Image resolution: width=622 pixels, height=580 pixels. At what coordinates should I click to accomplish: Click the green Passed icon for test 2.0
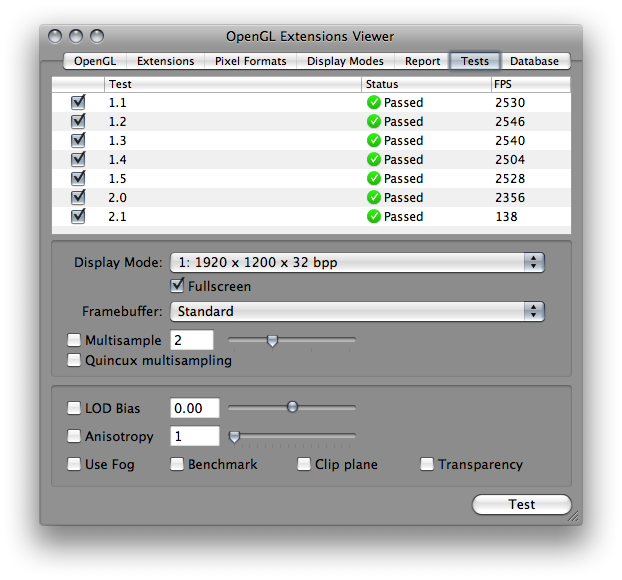[x=374, y=198]
